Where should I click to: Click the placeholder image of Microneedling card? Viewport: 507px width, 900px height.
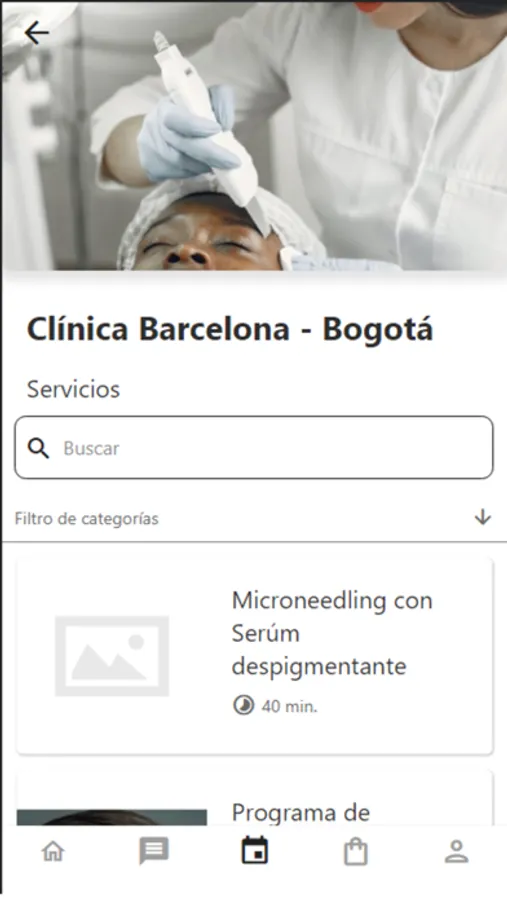(112, 656)
